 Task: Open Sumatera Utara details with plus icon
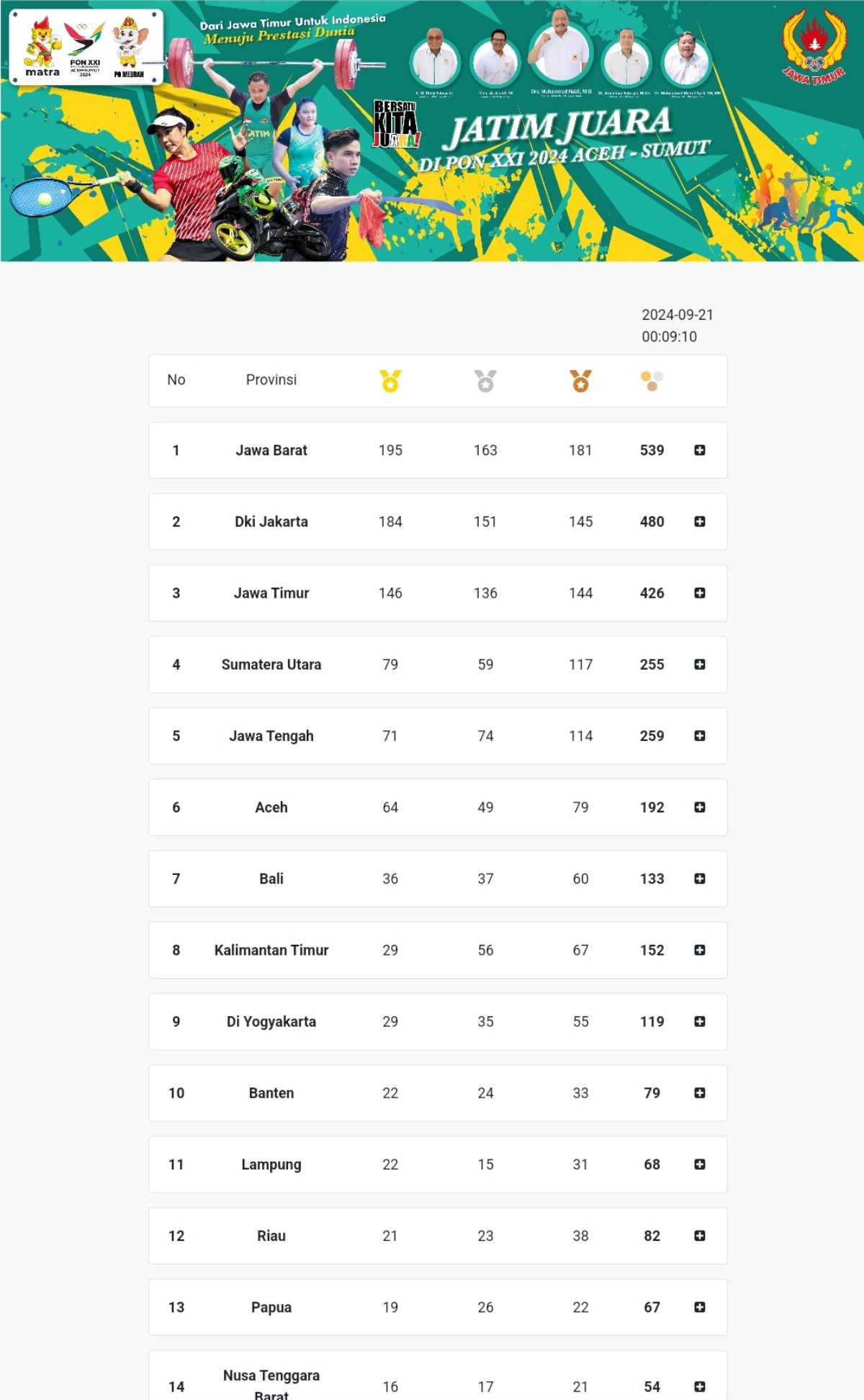[699, 664]
